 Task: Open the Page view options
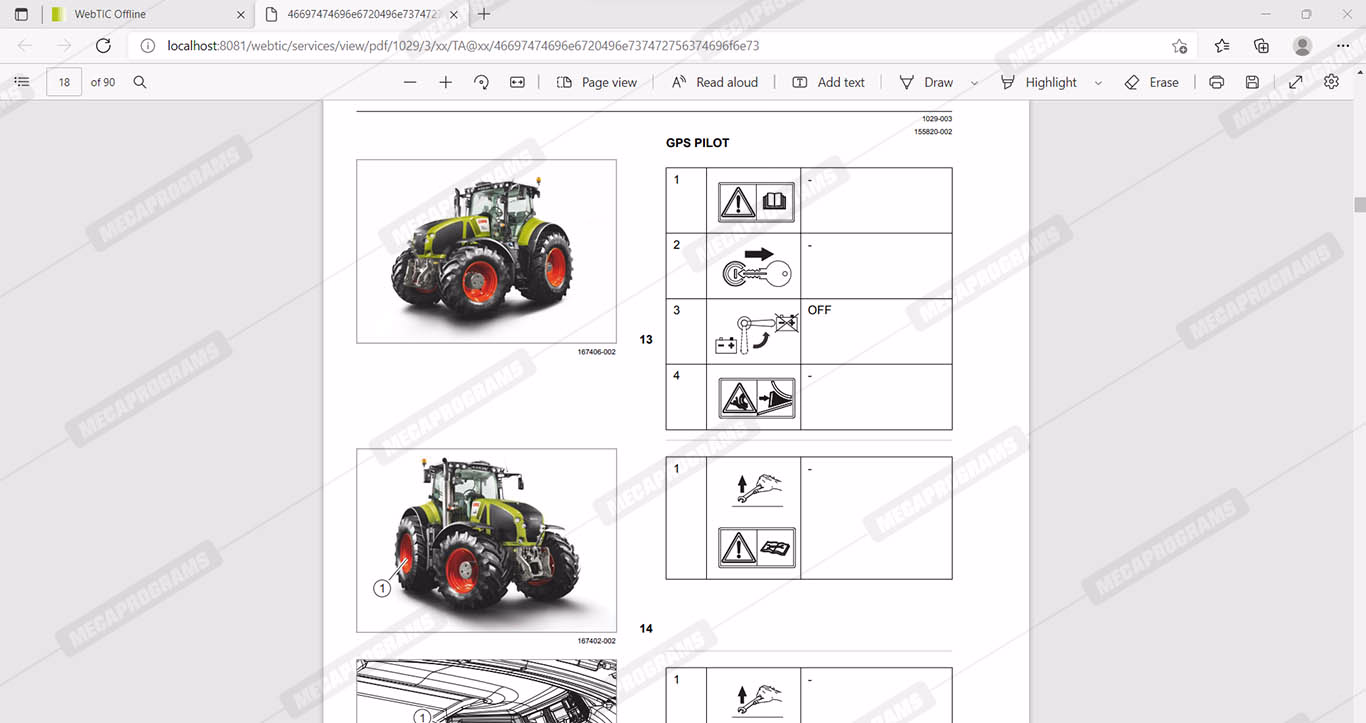[597, 82]
